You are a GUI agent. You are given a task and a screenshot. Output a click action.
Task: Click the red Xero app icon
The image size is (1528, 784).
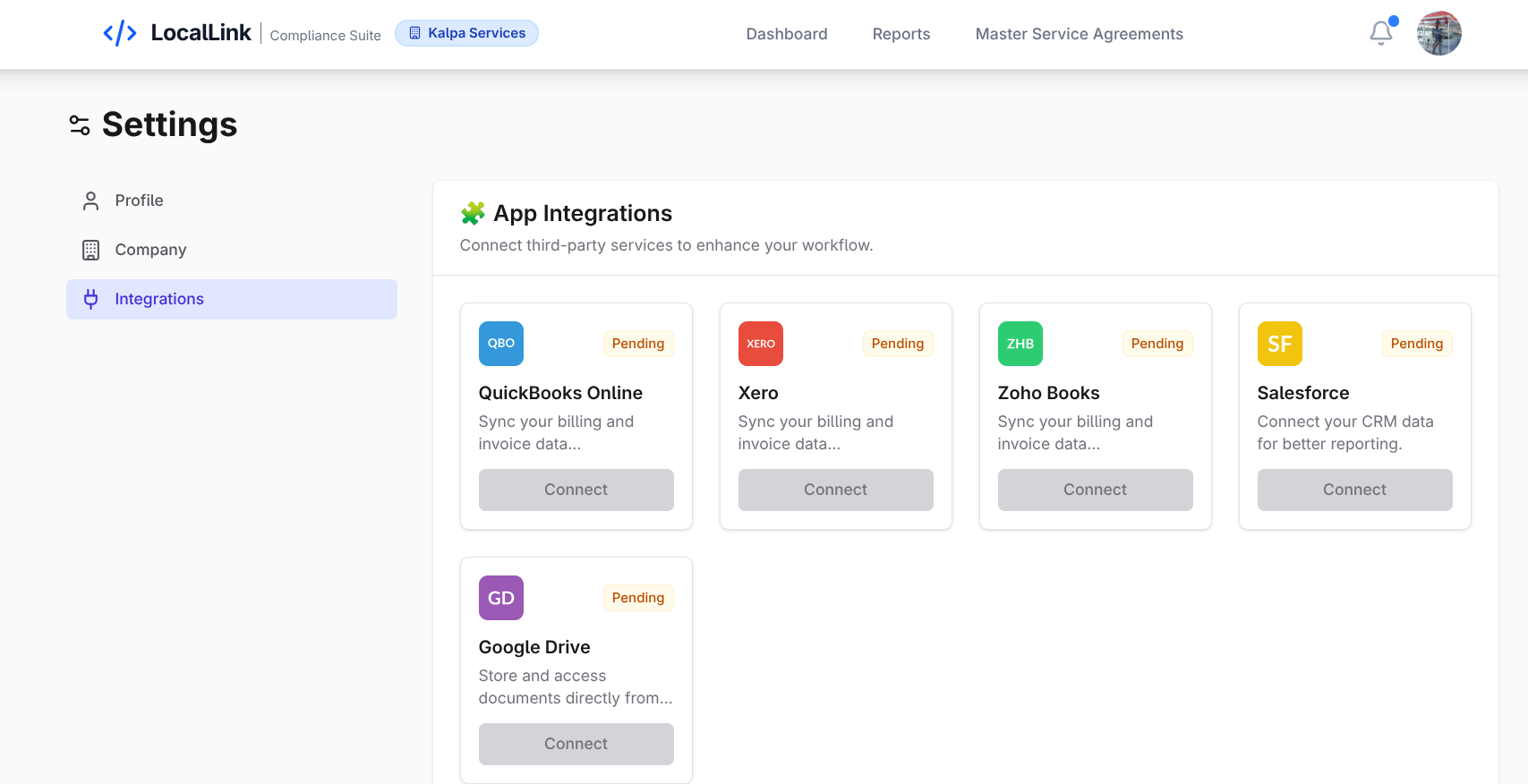point(760,344)
